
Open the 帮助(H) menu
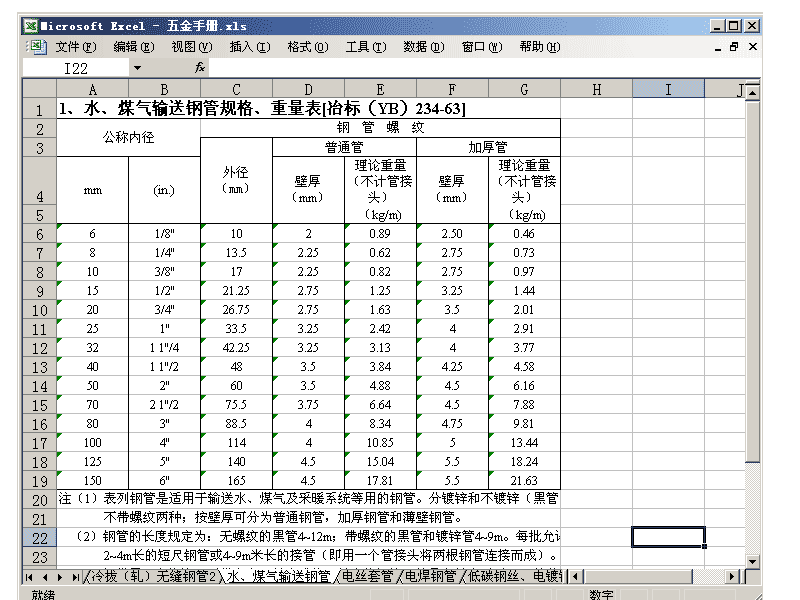pyautogui.click(x=540, y=47)
